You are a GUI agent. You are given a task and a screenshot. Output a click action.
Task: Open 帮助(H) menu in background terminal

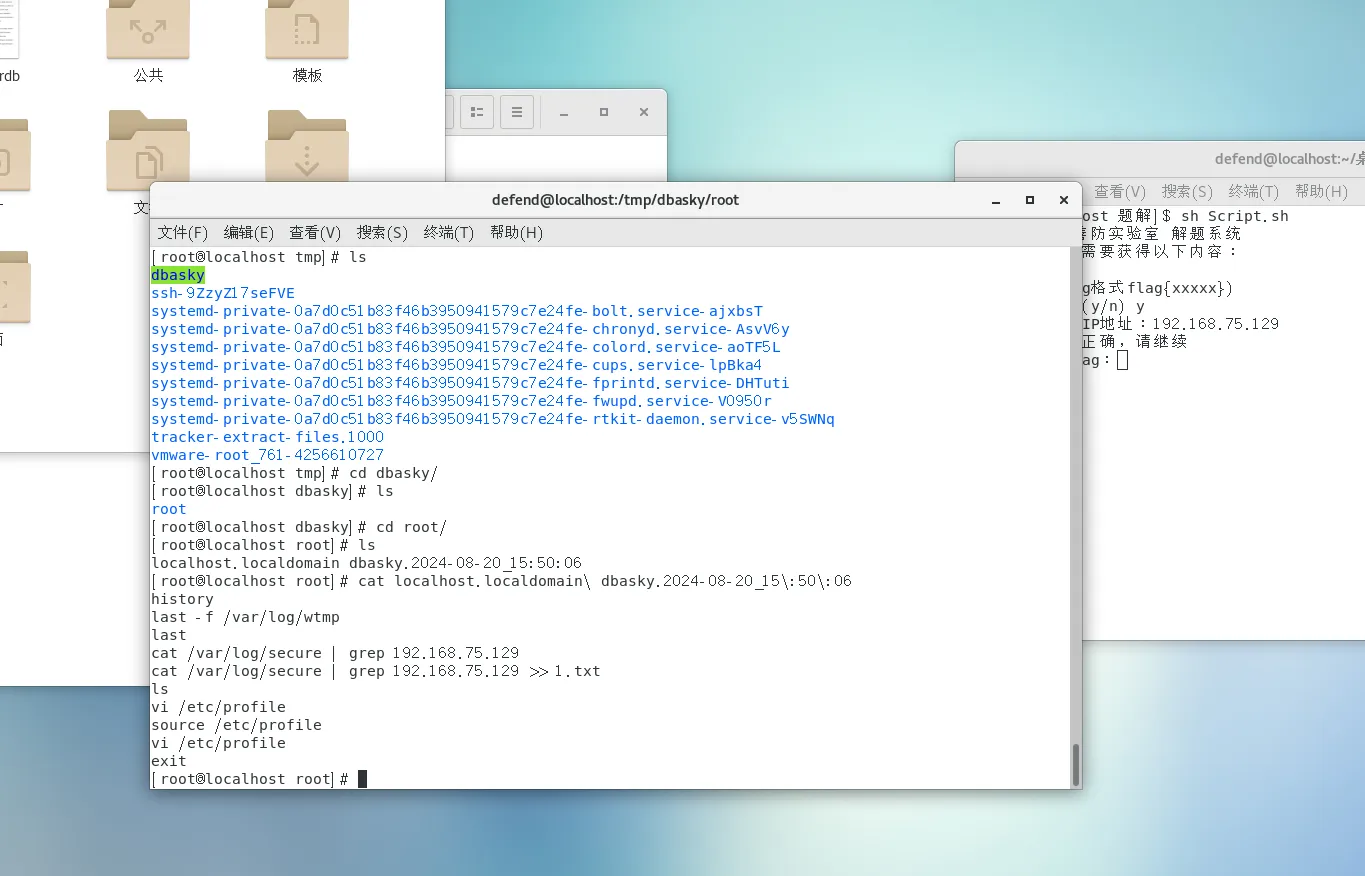[1321, 191]
